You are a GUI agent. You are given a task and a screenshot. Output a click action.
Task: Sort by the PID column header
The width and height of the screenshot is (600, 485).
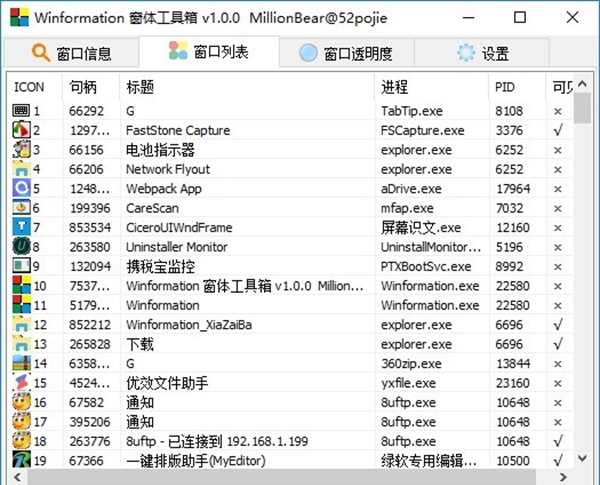click(517, 87)
